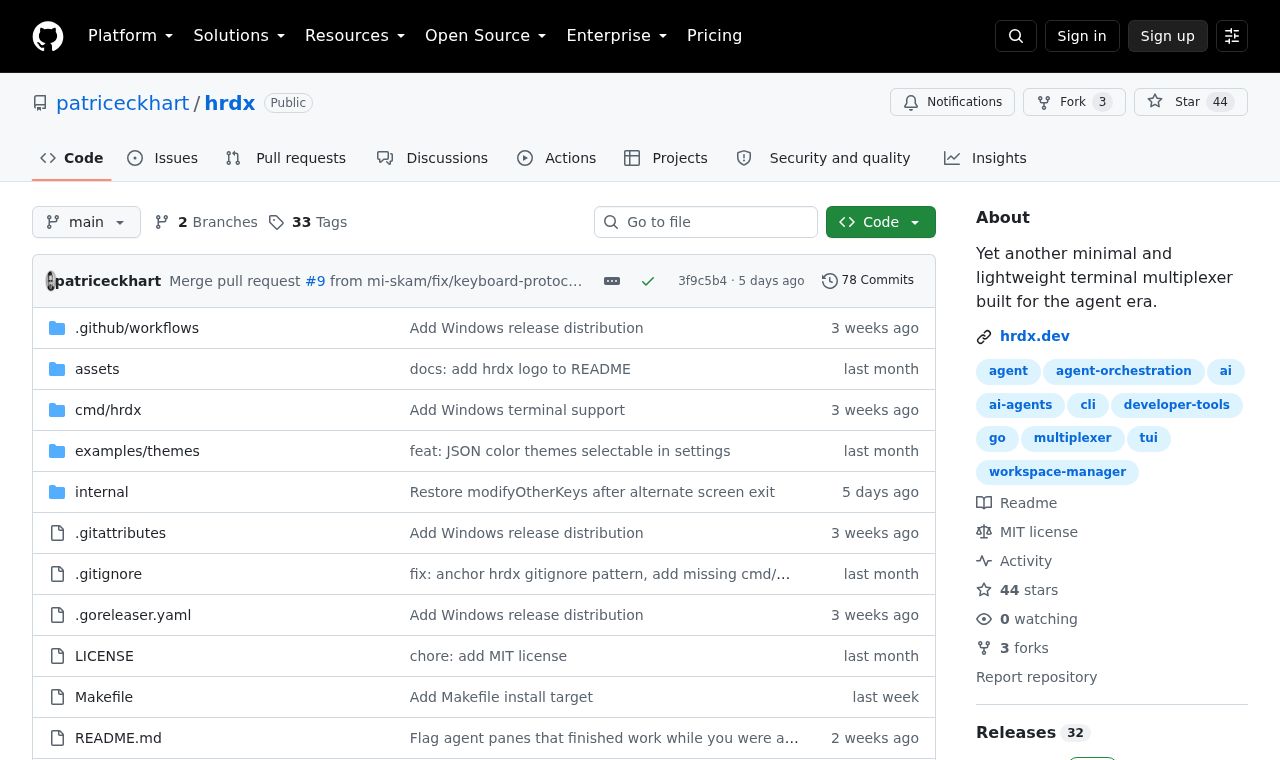
Task: Click the Sign up button
Action: point(1168,36)
